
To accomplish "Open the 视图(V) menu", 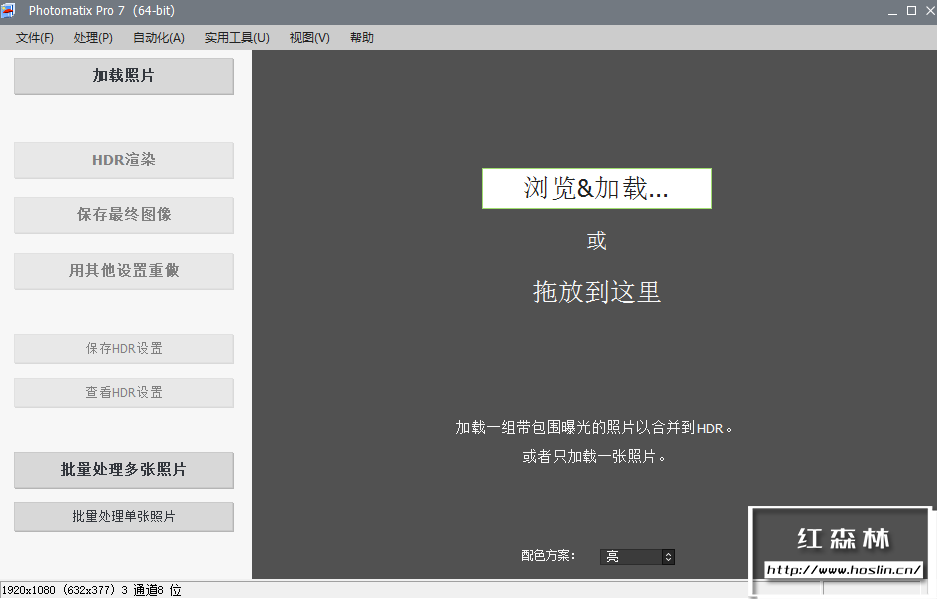I will (310, 38).
